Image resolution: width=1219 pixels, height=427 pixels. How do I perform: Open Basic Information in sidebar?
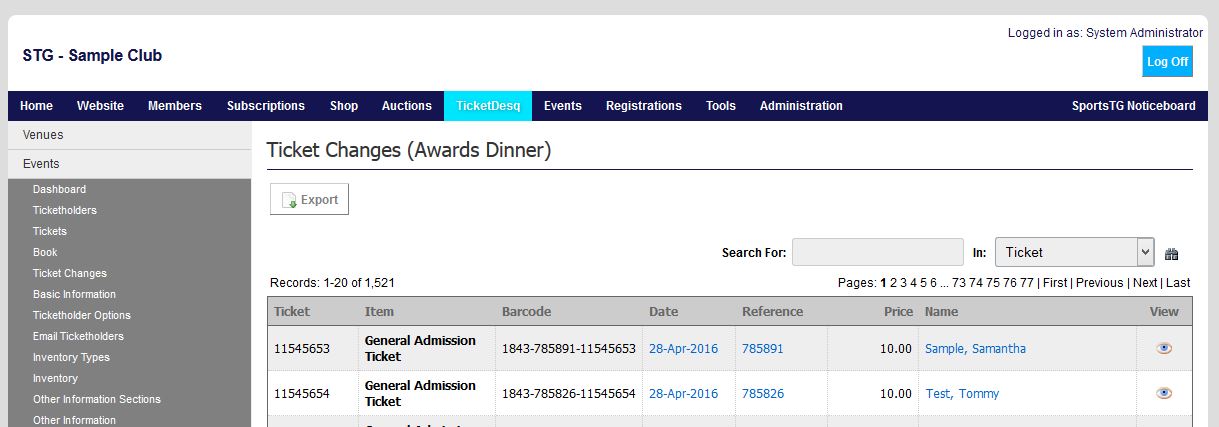coord(75,294)
